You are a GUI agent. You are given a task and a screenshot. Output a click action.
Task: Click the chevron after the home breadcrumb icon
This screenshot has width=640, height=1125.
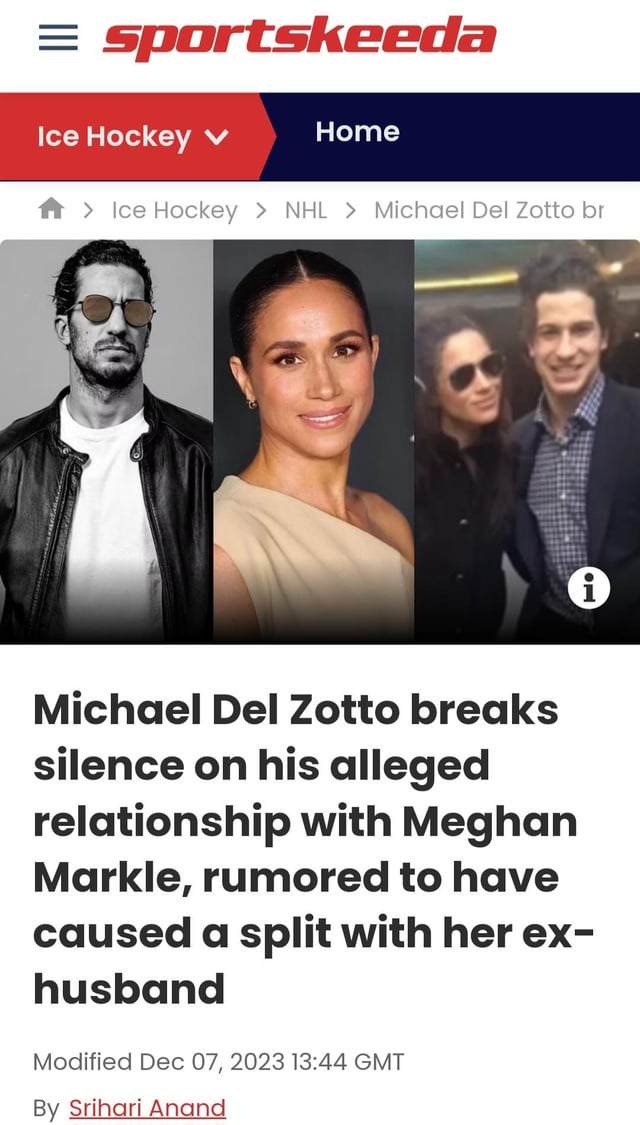[88, 210]
